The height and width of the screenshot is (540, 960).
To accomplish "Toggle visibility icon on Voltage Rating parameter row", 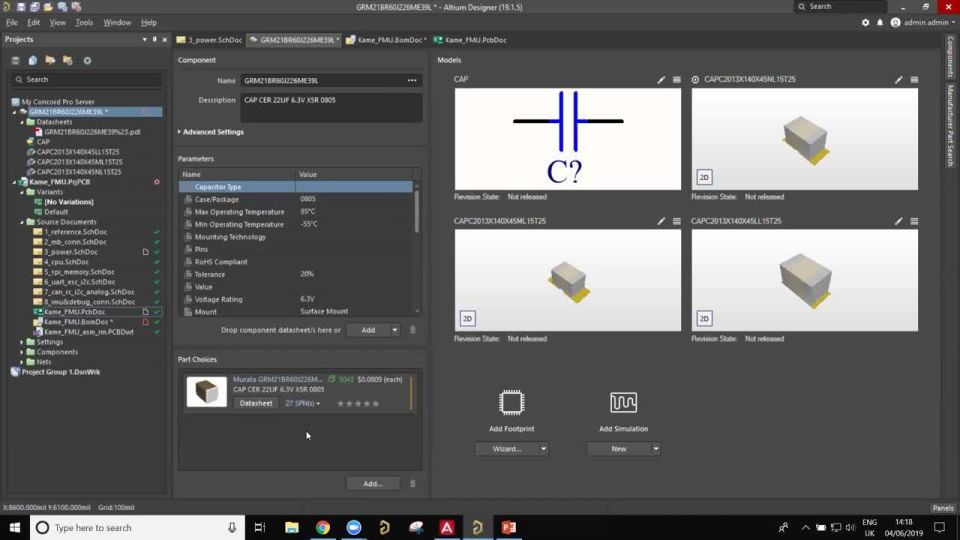I will click(188, 299).
